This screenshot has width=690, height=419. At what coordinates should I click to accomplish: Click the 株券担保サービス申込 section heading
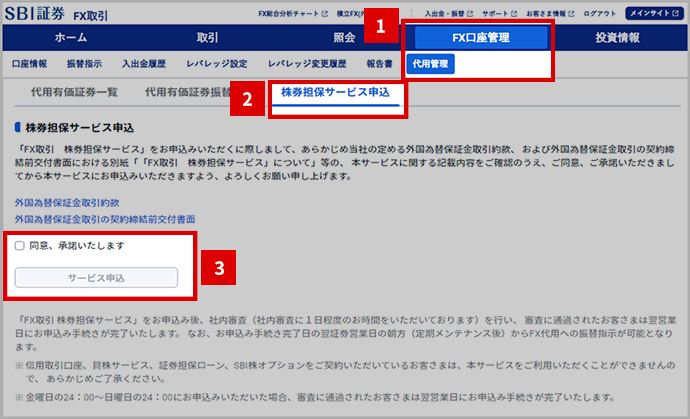(80, 128)
